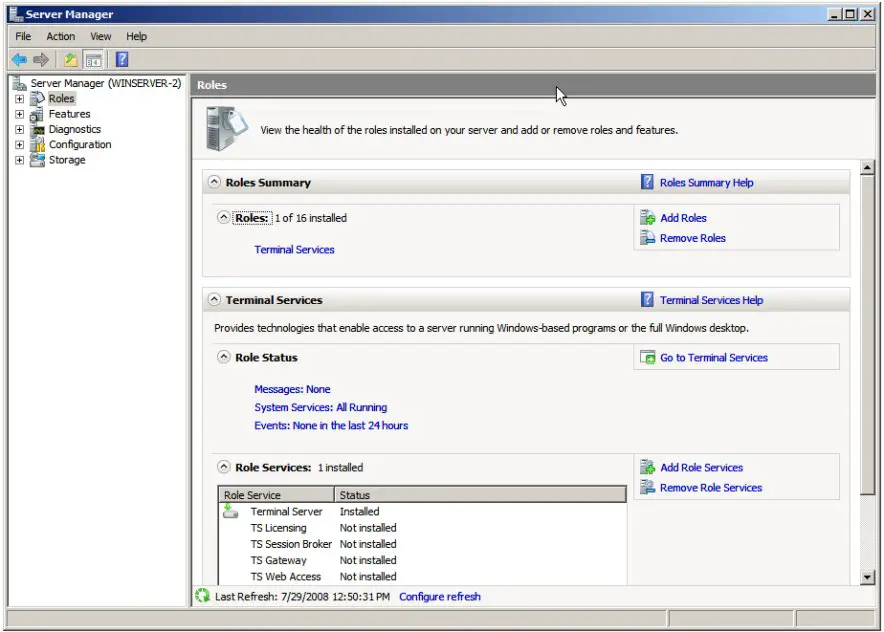
Task: Select the TS Gateway row in Role Services table
Action: (x=278, y=560)
